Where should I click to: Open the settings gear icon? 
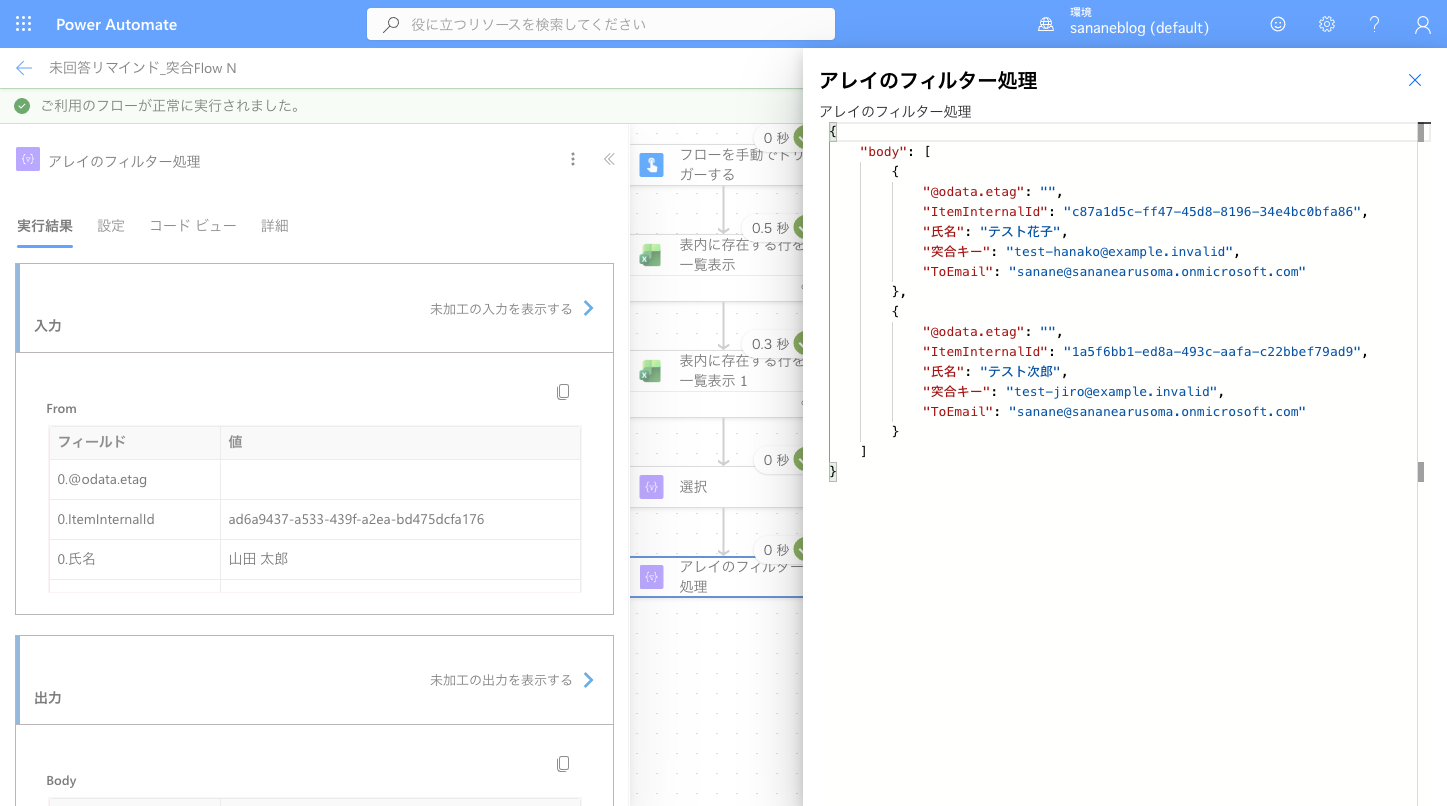[x=1327, y=24]
